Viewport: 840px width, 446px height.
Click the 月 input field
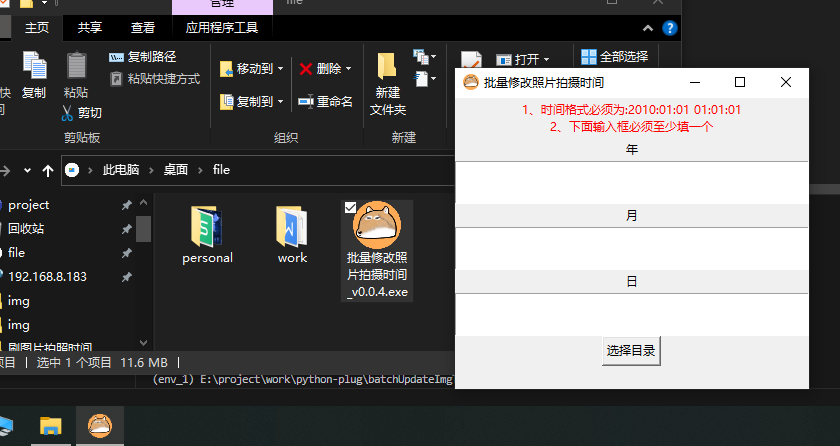click(x=632, y=248)
